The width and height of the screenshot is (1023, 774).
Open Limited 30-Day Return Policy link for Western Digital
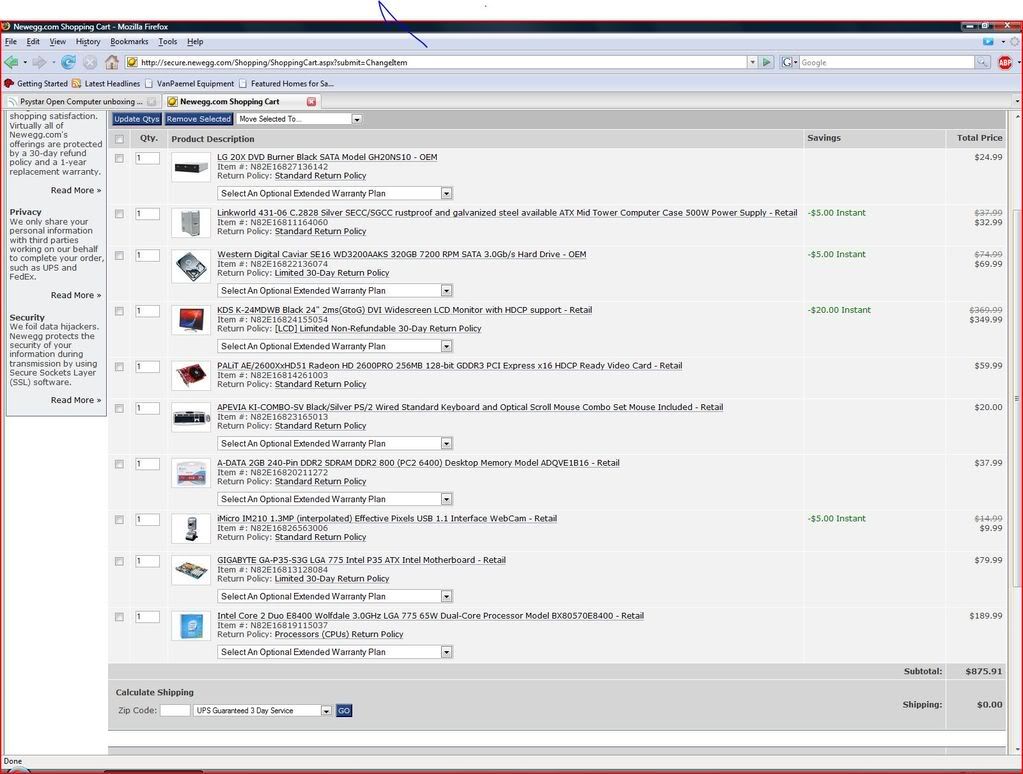tap(332, 273)
